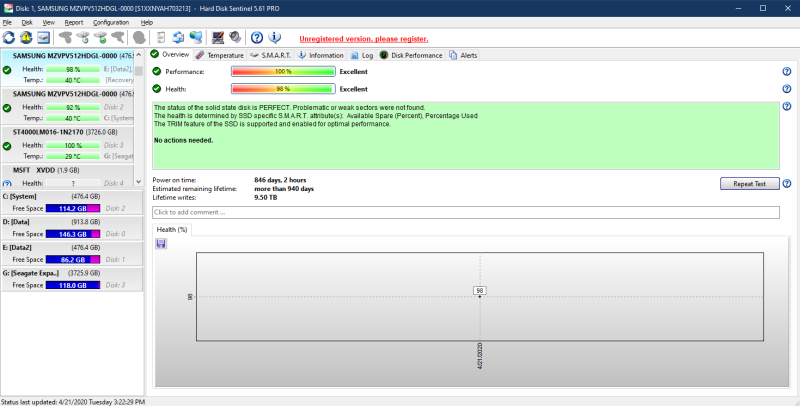This screenshot has width=800, height=406.
Task: Click the 98 data point label on the chart
Action: point(480,290)
